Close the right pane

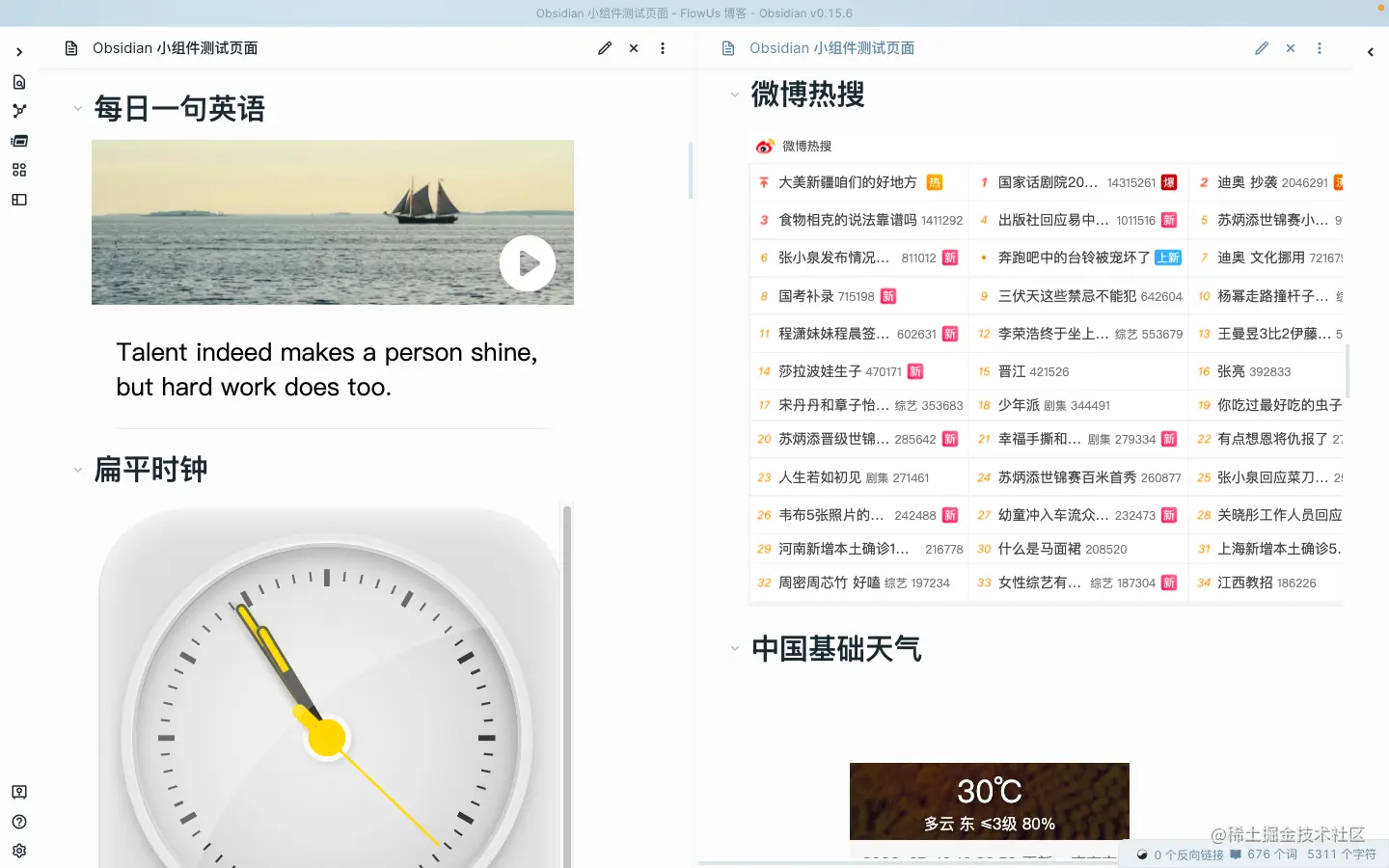coord(1291,48)
